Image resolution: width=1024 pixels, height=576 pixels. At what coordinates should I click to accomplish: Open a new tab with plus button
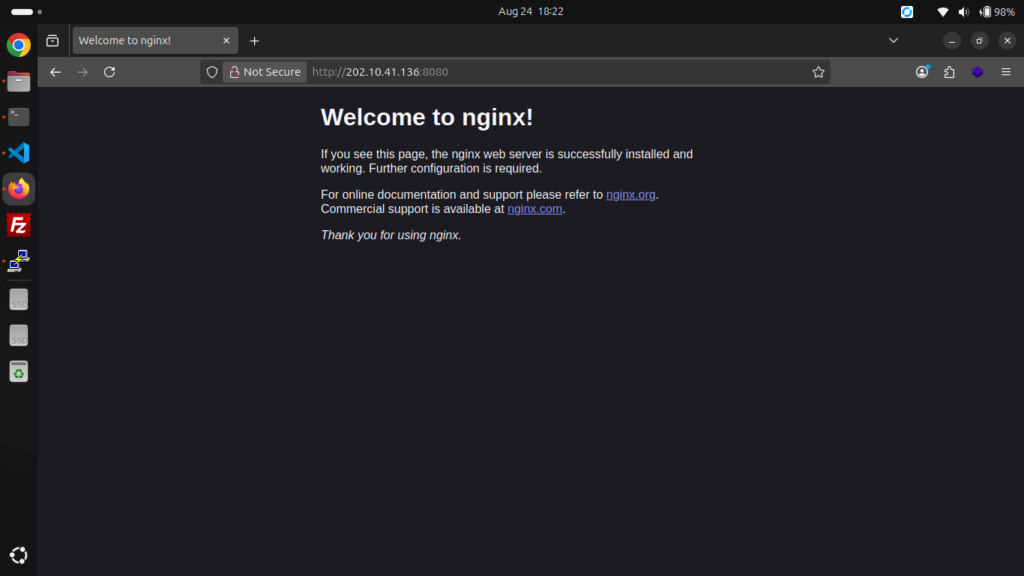coord(254,41)
